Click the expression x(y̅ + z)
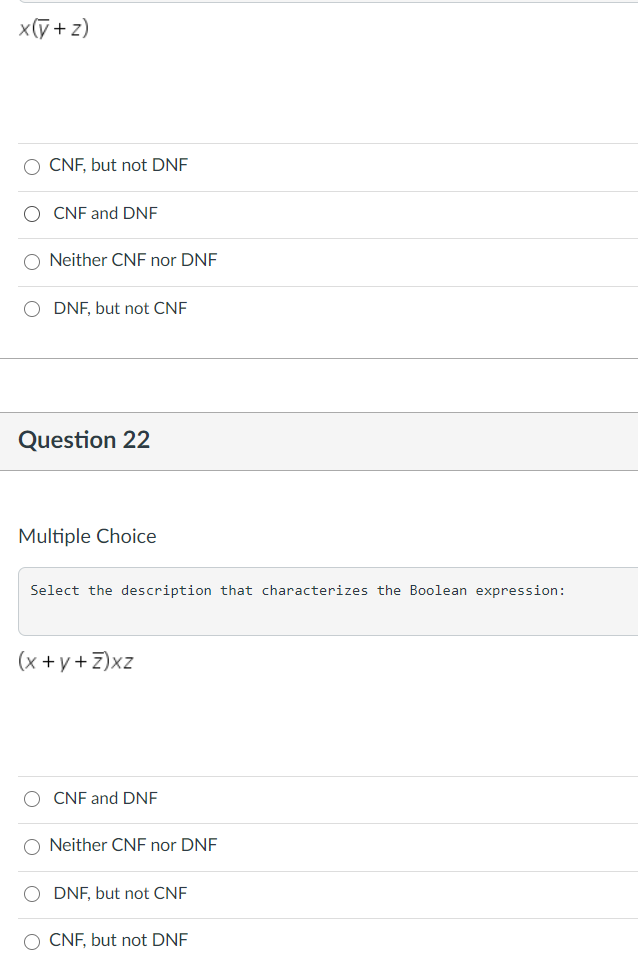 coord(54,29)
